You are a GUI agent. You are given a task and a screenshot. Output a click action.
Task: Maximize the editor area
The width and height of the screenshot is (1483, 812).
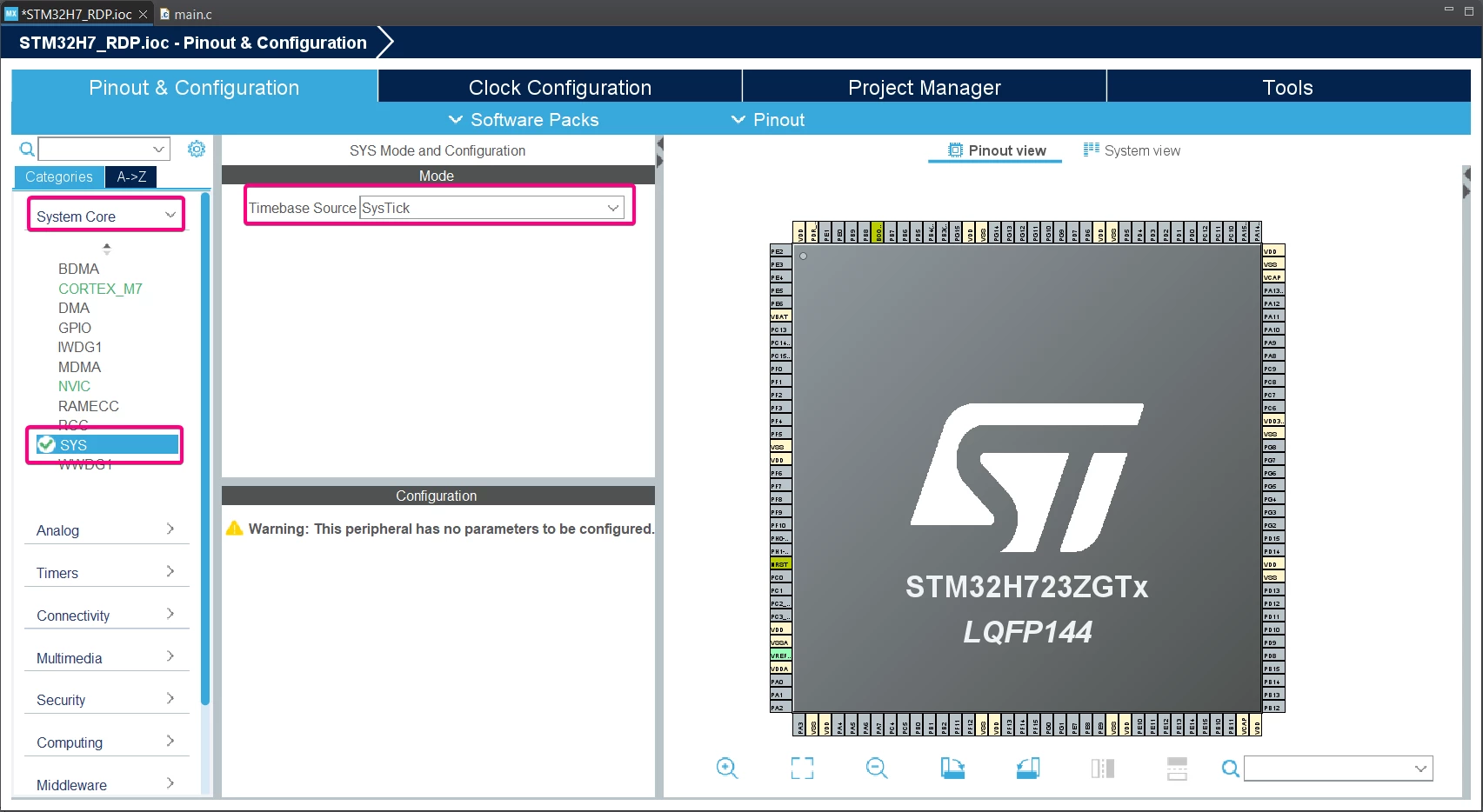coord(1469,10)
